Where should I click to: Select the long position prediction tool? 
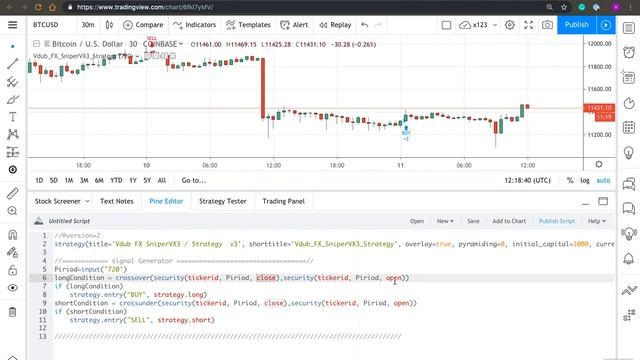[13, 152]
